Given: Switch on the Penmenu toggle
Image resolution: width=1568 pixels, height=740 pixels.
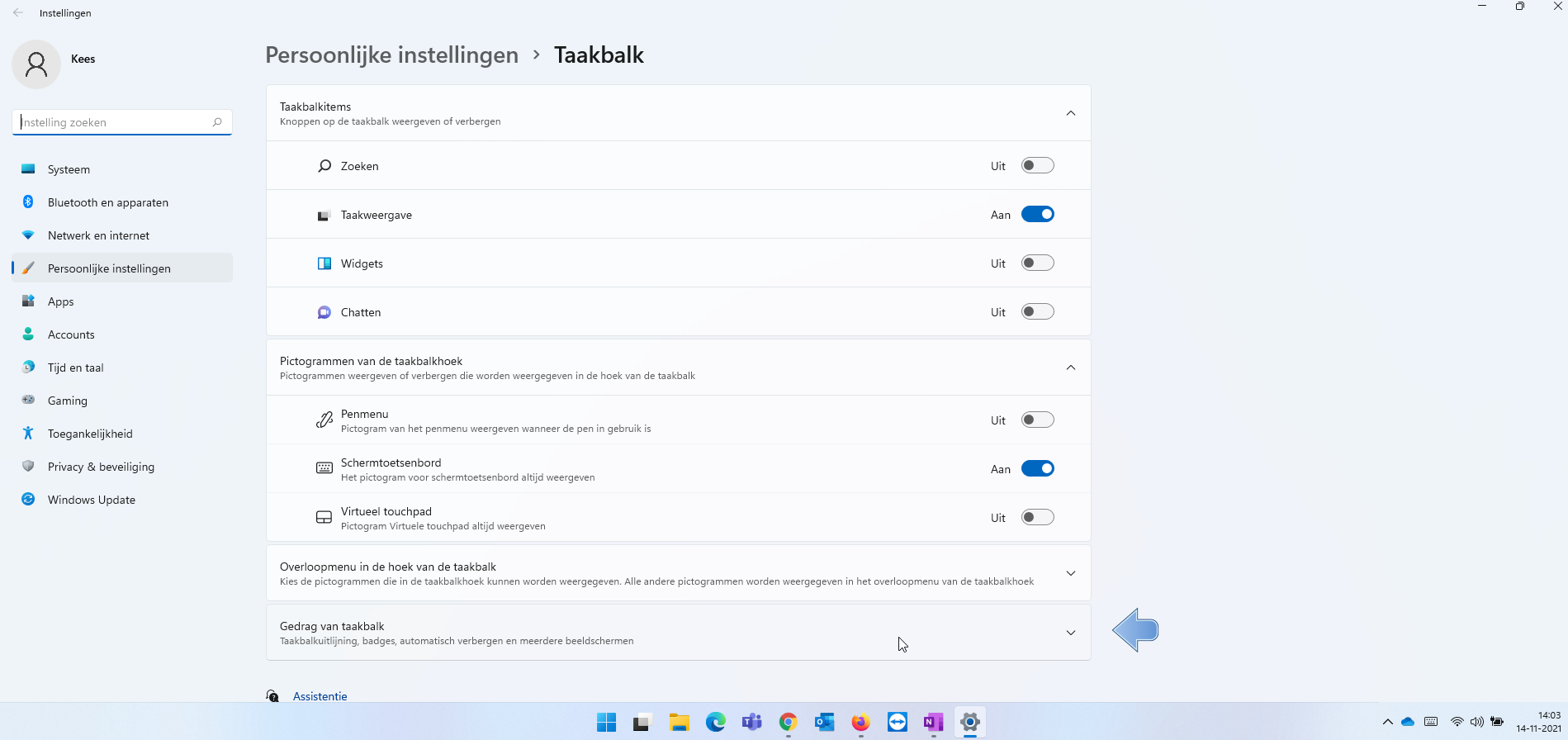Looking at the screenshot, I should [x=1038, y=420].
